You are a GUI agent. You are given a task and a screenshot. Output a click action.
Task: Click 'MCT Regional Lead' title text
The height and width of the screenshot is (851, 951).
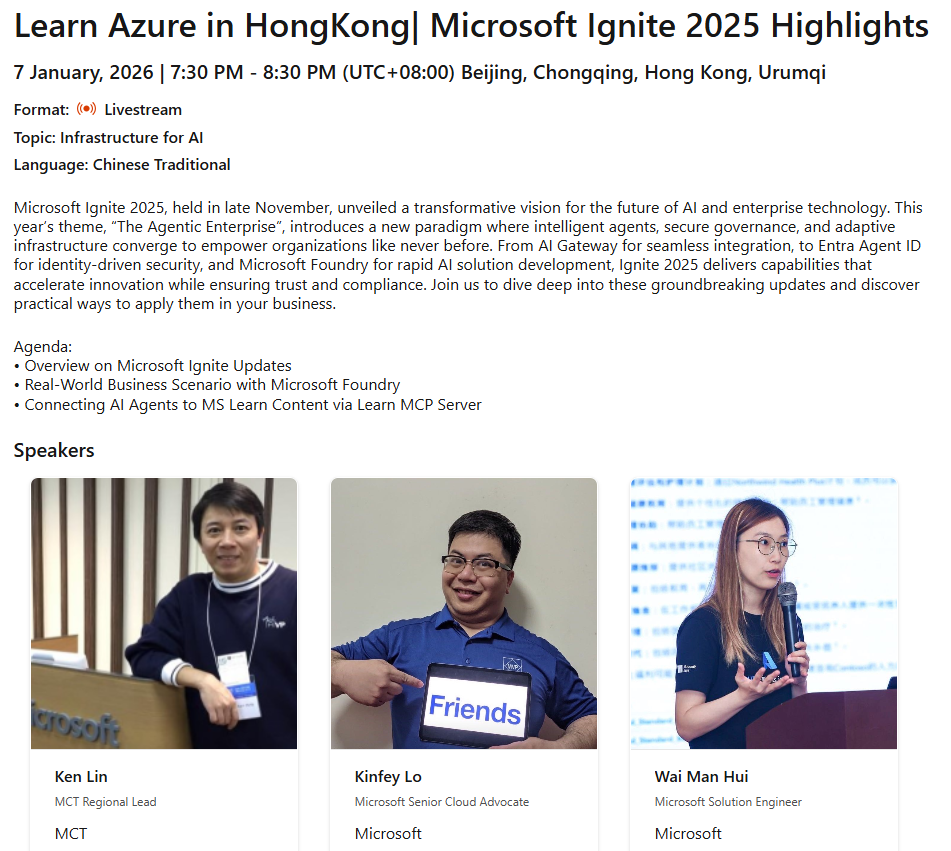tap(106, 802)
